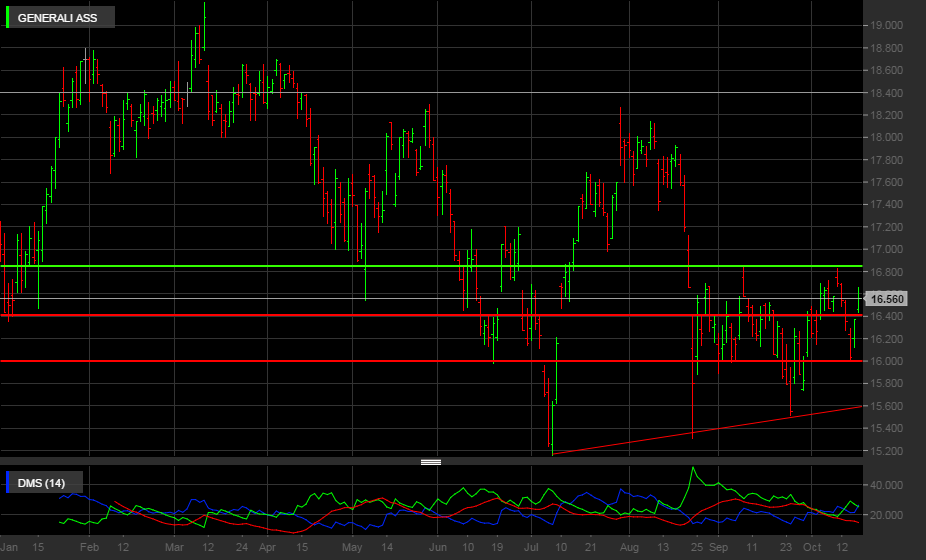Click the 19.000 price axis label

click(886, 25)
